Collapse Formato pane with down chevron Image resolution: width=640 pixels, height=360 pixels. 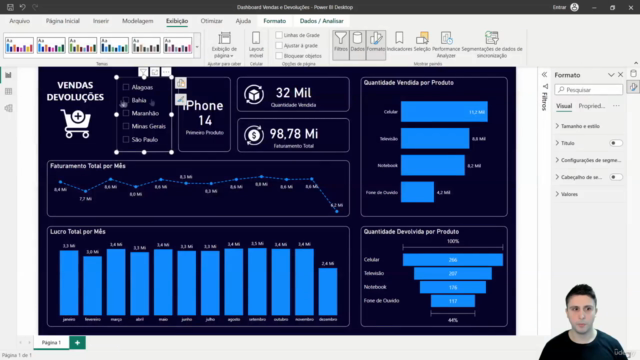[611, 75]
